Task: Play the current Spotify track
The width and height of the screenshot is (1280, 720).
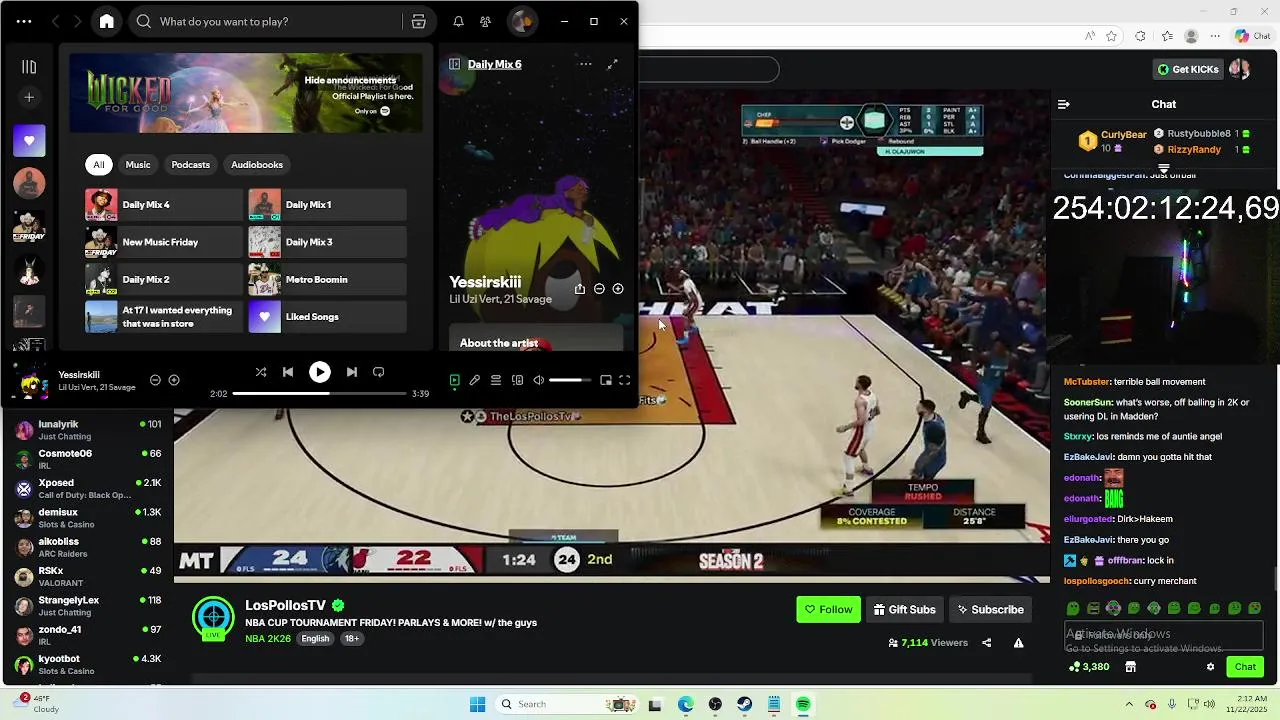Action: point(320,372)
